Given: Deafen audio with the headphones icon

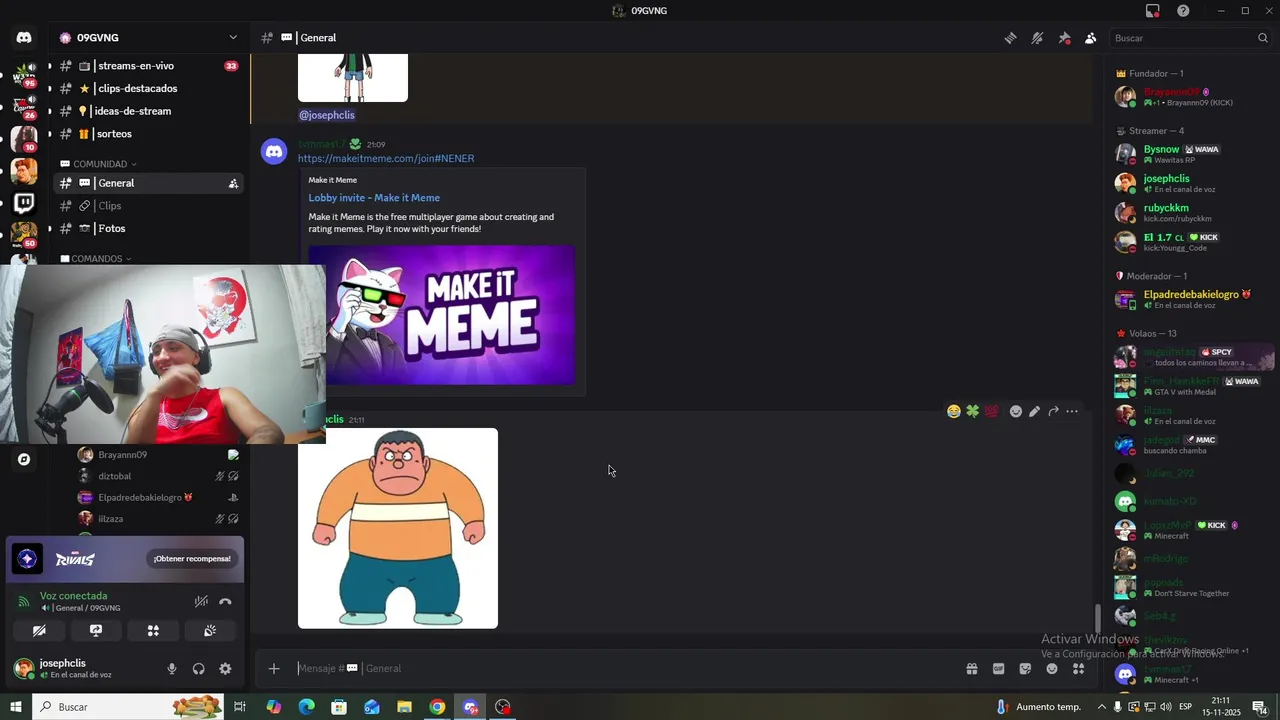Looking at the screenshot, I should (199, 669).
